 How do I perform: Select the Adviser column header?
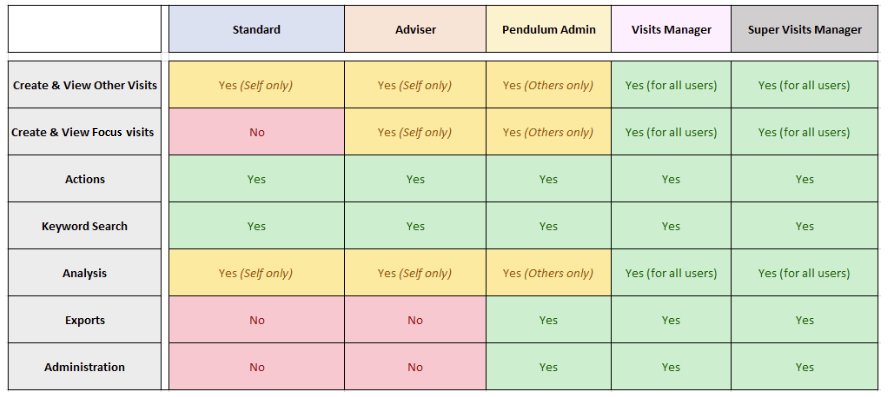[415, 29]
